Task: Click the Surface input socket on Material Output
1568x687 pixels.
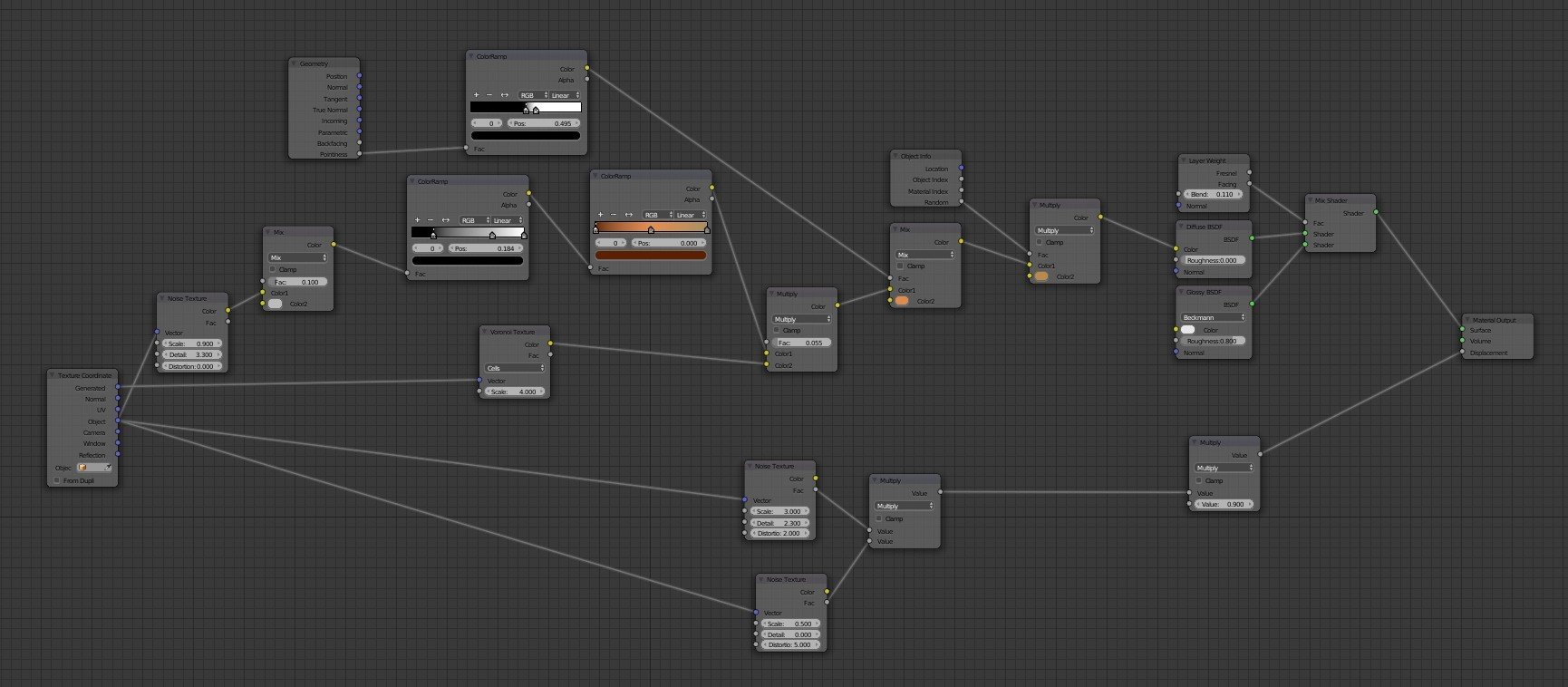Action: point(1462,330)
